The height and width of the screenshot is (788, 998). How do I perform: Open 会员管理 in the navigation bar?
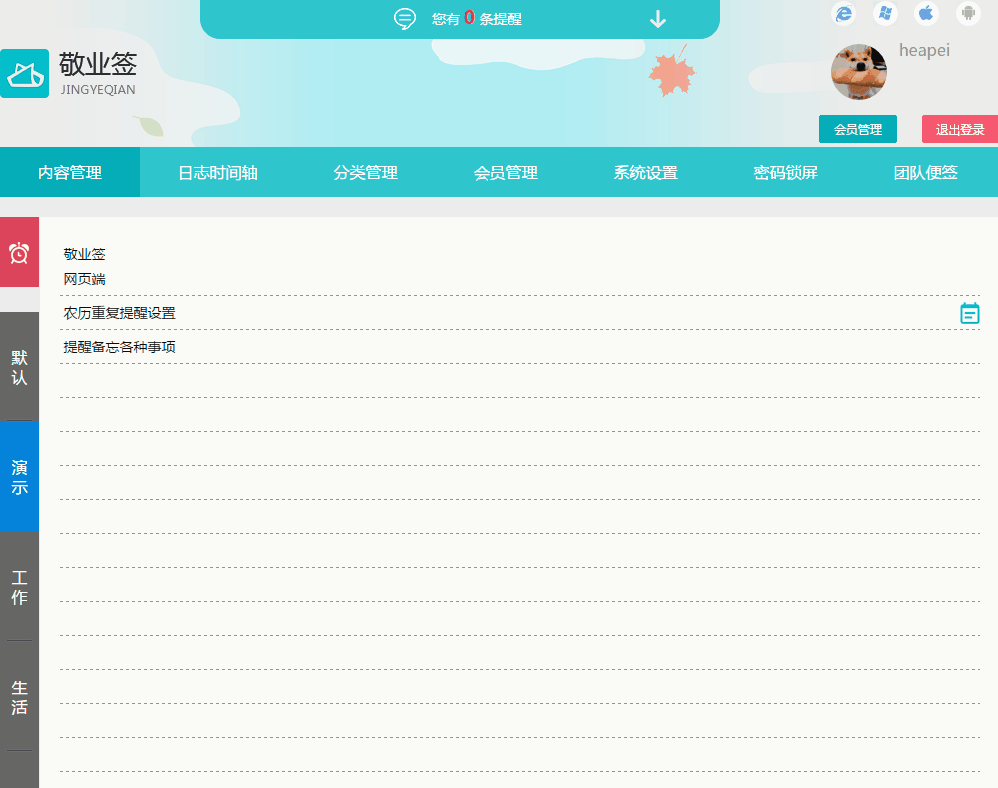pyautogui.click(x=505, y=172)
